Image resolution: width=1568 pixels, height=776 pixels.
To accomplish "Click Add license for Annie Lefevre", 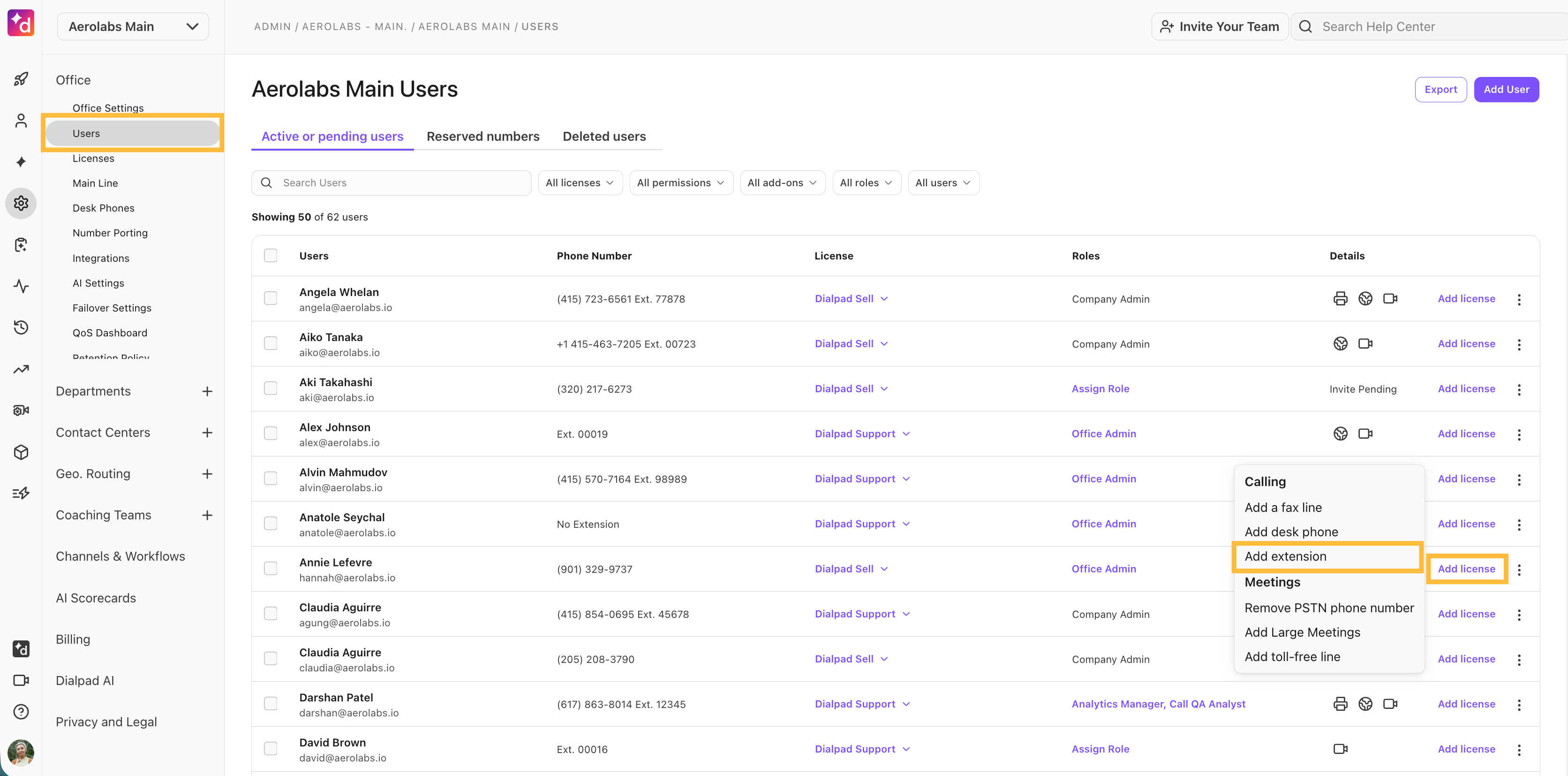I will (1466, 569).
